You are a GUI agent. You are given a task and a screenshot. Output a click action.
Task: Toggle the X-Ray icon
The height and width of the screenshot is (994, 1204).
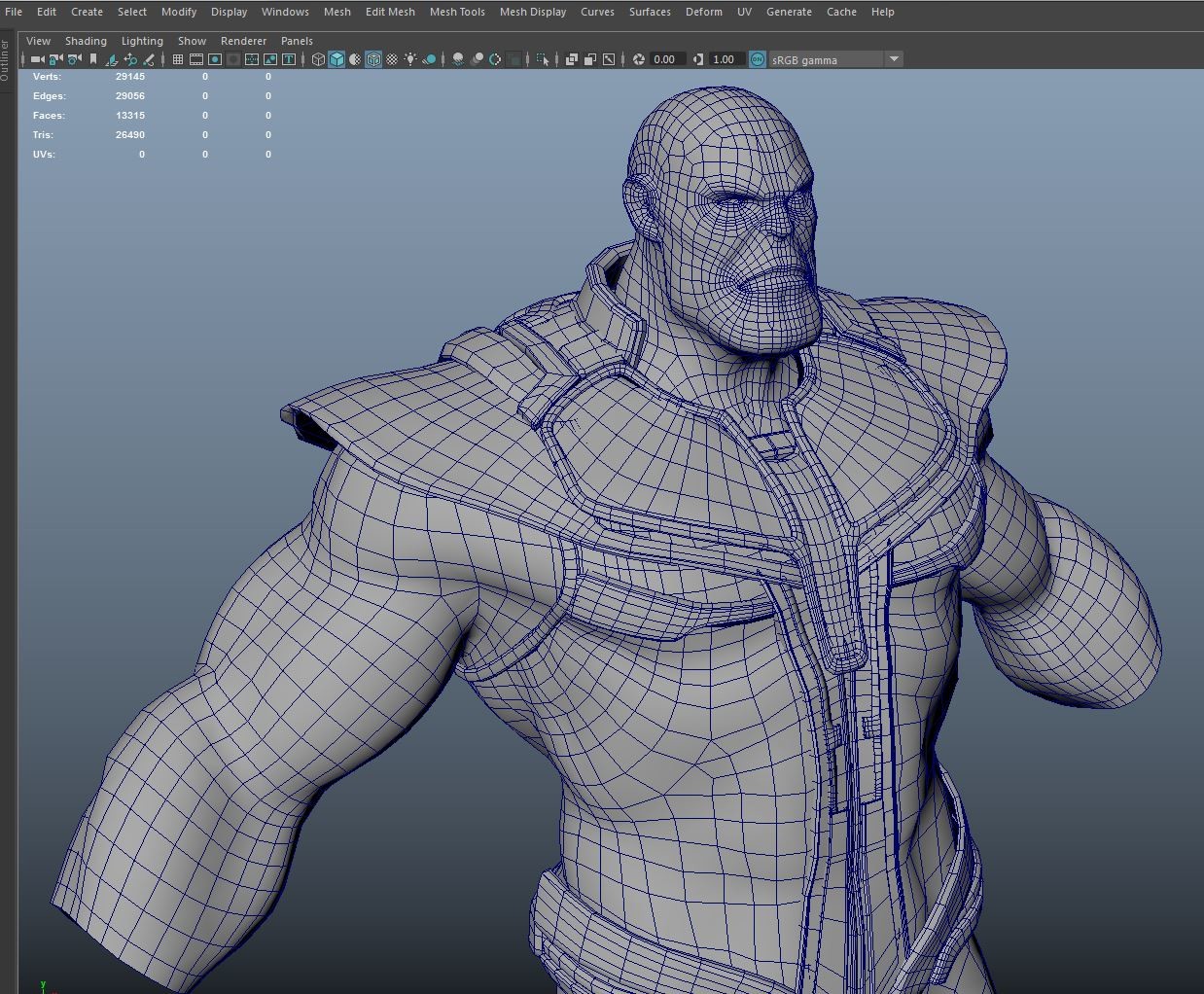click(572, 59)
